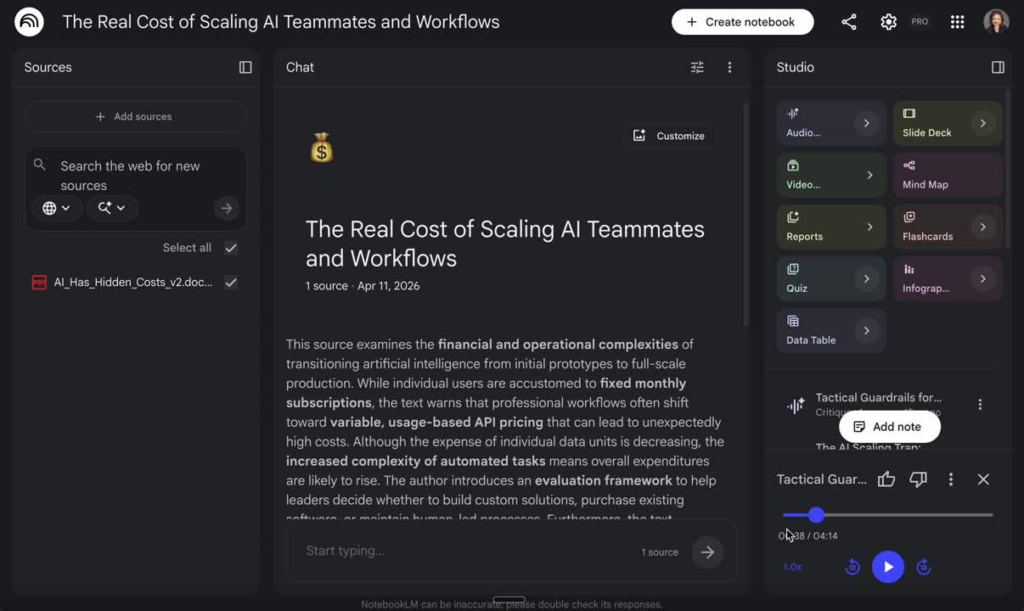Click Create notebook button
Viewport: 1024px width, 611px height.
click(742, 22)
